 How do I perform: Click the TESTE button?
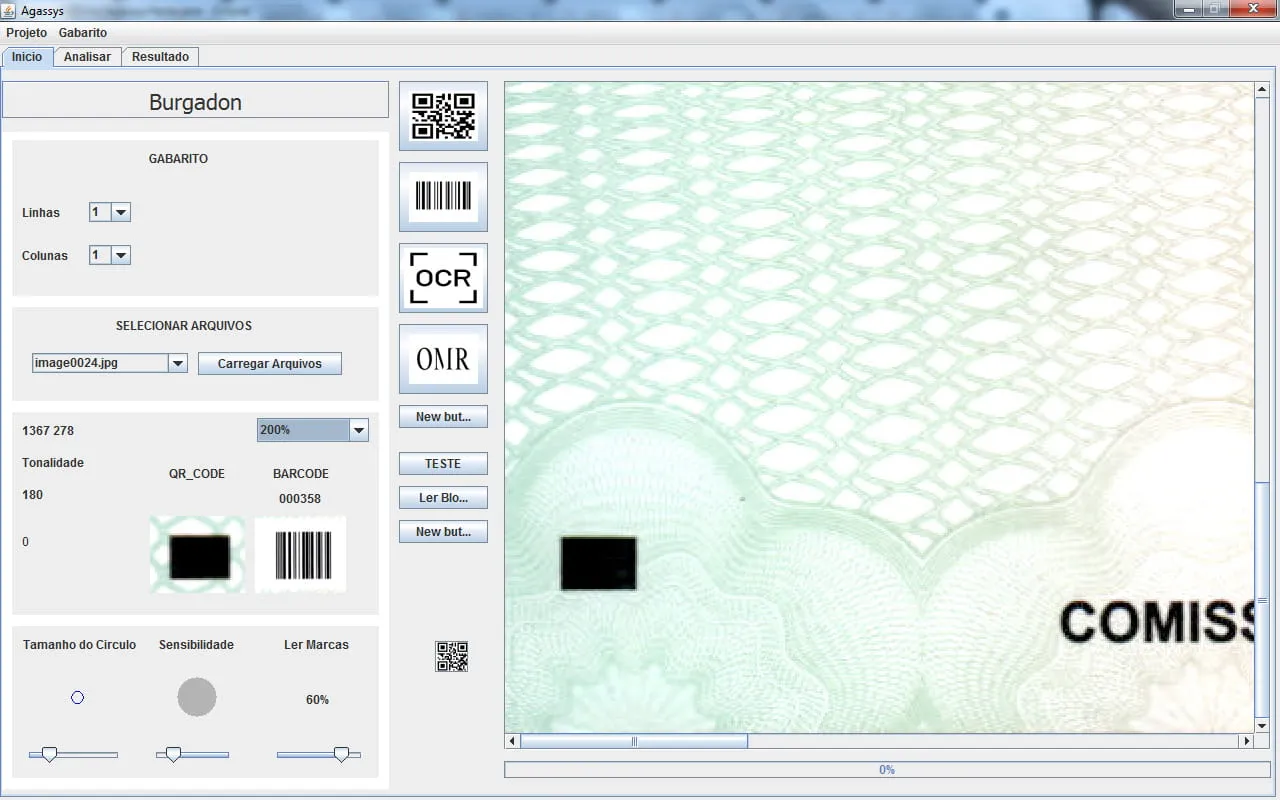pos(443,464)
